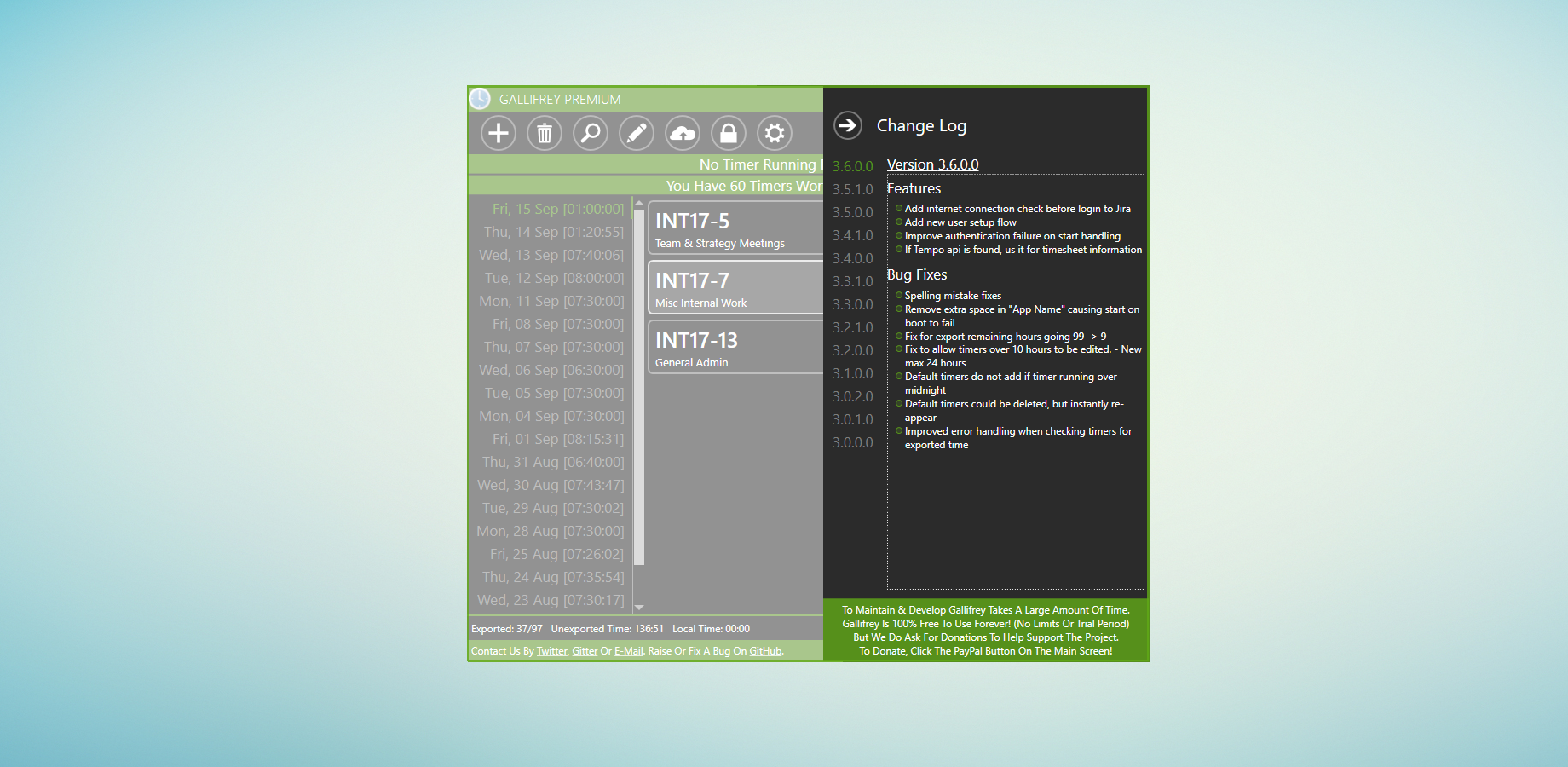Screen dimensions: 1568x767
Task: Close Change Log with arrow icon
Action: (x=848, y=125)
